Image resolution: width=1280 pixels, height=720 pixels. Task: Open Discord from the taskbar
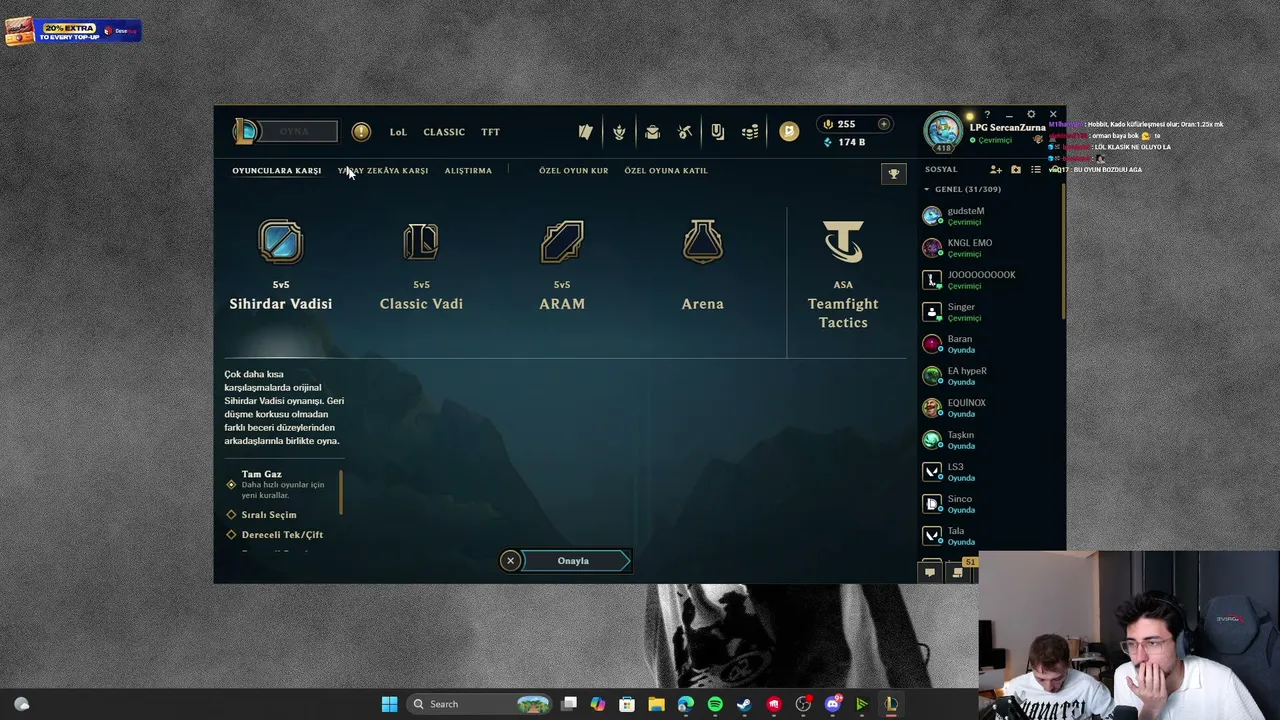point(832,704)
